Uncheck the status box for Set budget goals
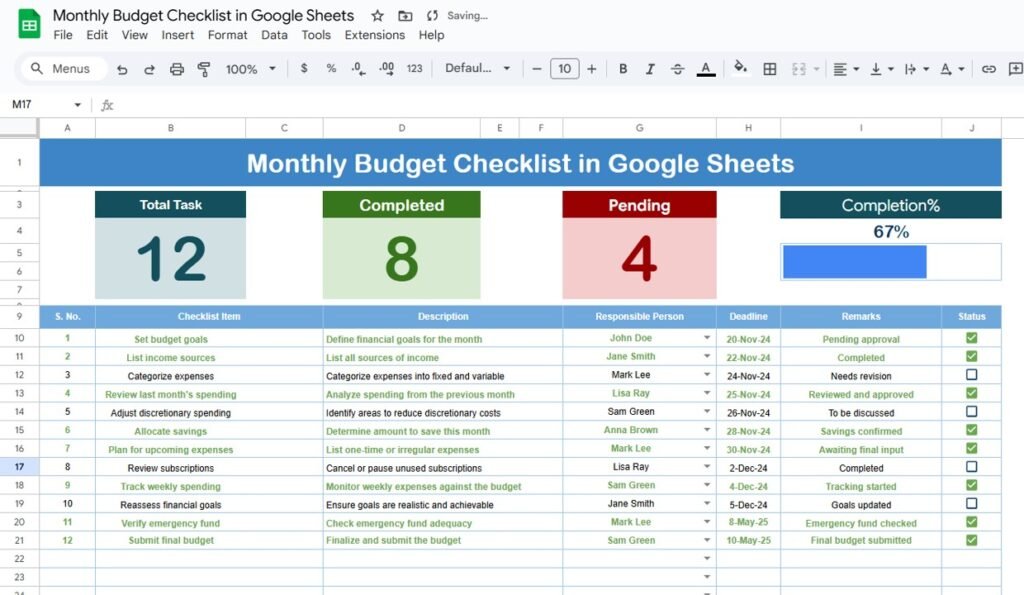This screenshot has height=595, width=1024. [971, 338]
